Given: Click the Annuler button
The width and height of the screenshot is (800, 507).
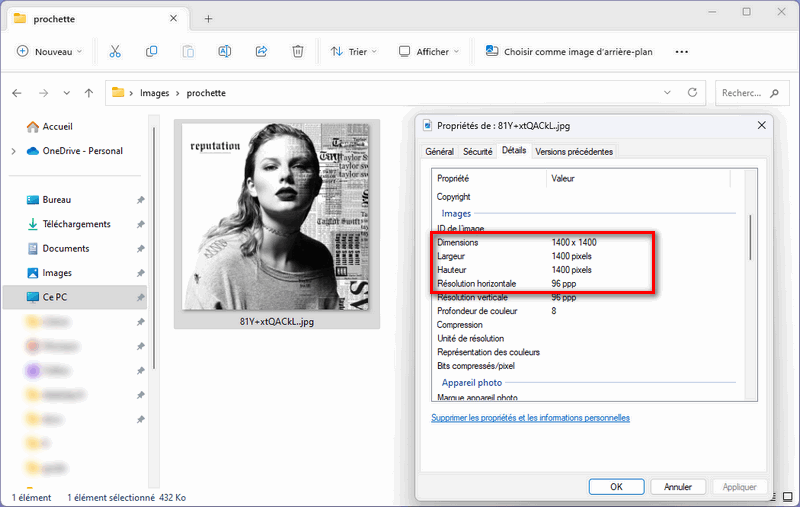Looking at the screenshot, I should point(678,487).
